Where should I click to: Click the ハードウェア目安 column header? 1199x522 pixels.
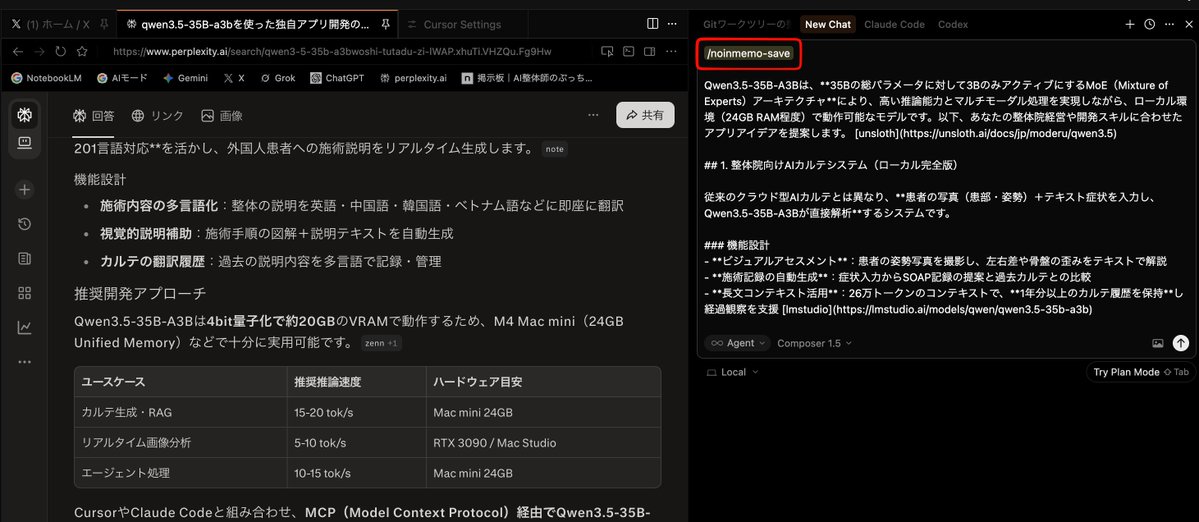tap(542, 382)
